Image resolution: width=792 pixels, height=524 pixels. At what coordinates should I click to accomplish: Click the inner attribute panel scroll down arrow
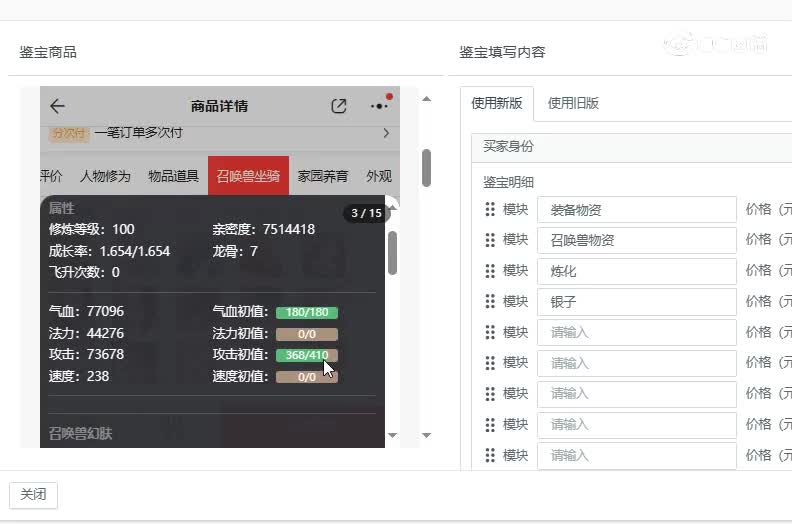(x=392, y=435)
